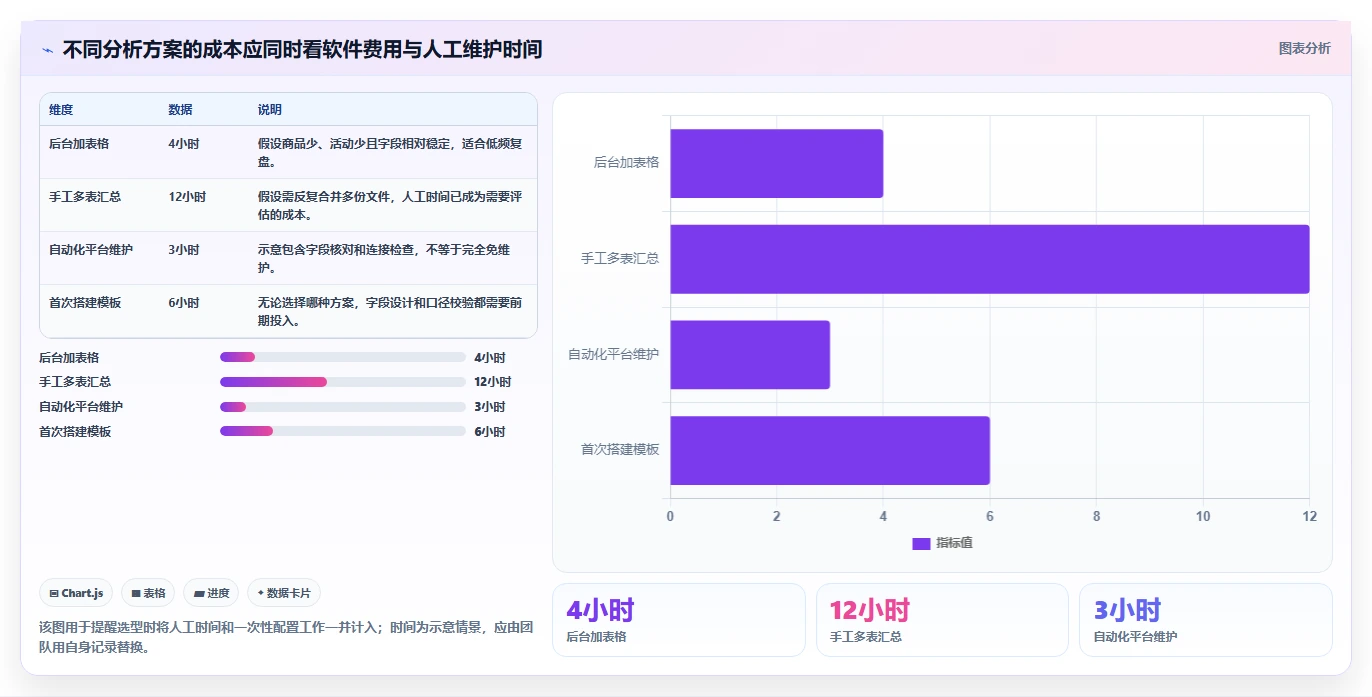This screenshot has height=697, width=1372.
Task: Click the 手工多表汇总 progress bar
Action: (343, 382)
